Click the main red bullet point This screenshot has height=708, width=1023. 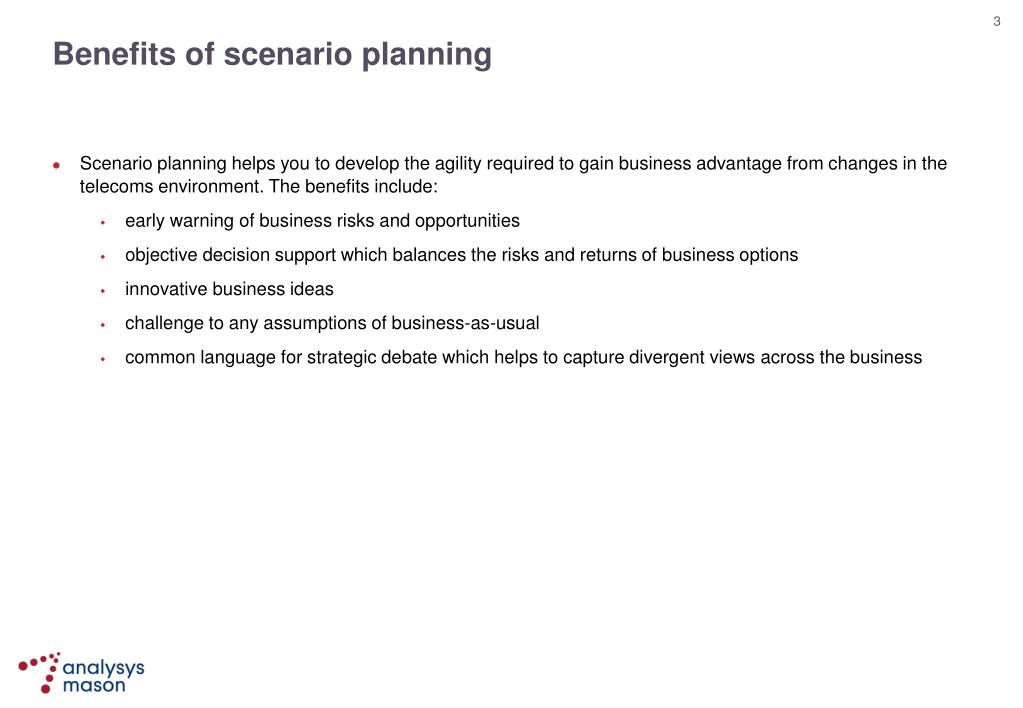tap(57, 165)
